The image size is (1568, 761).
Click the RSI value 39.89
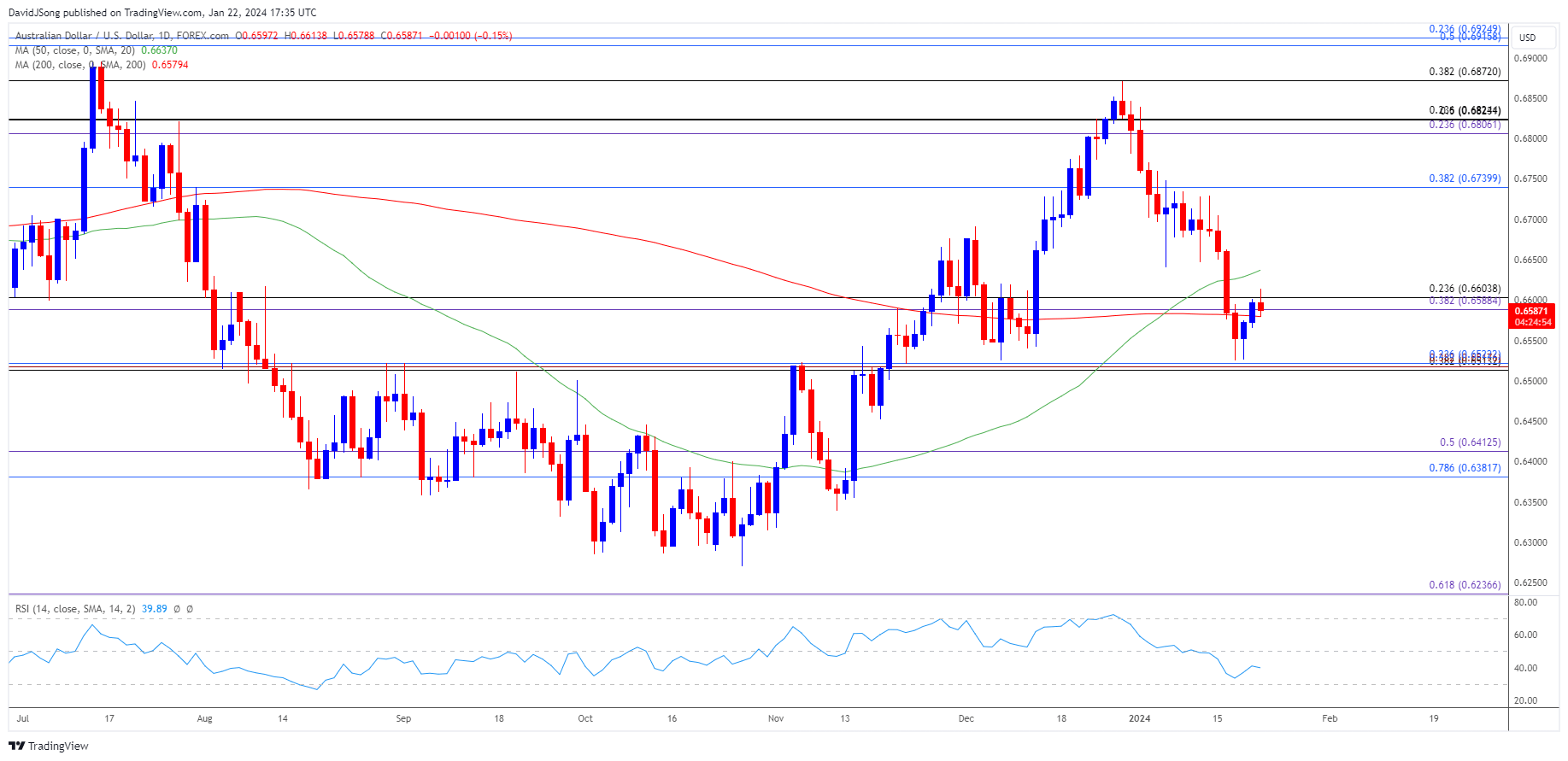pos(155,609)
